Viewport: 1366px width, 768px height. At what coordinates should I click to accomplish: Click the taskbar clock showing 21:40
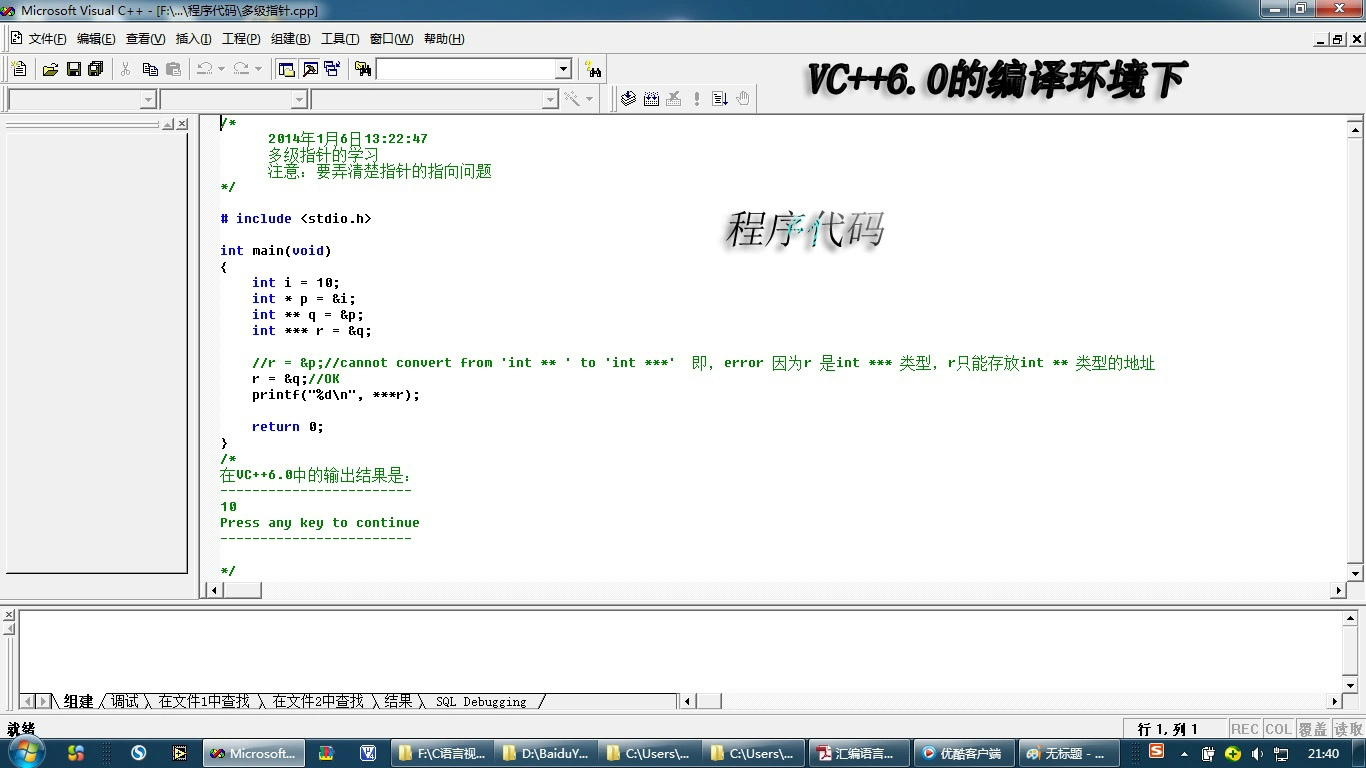[1323, 753]
